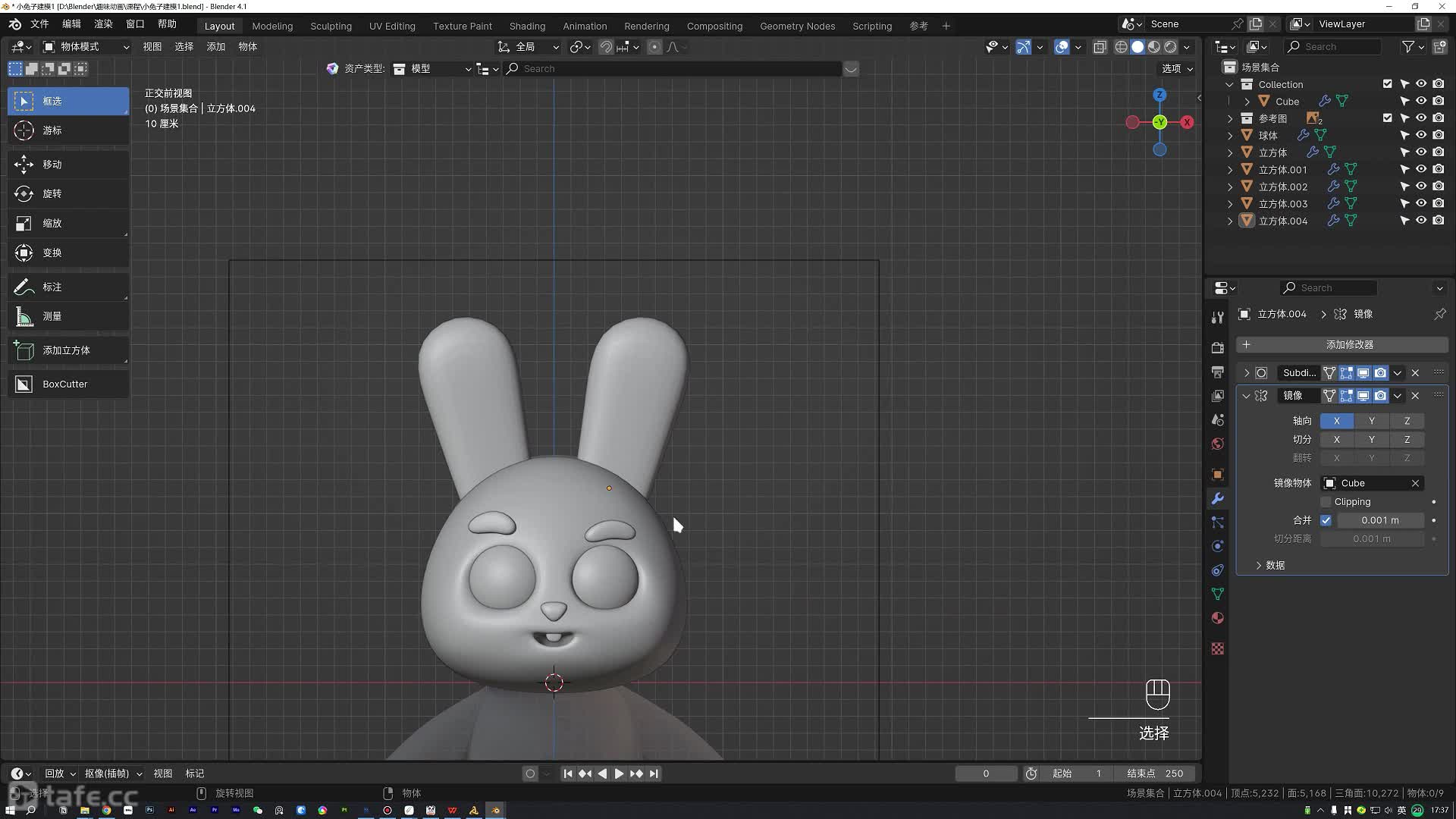Screen dimensions: 1456x819
Task: Select the Cursor (游标) tool
Action: (68, 130)
